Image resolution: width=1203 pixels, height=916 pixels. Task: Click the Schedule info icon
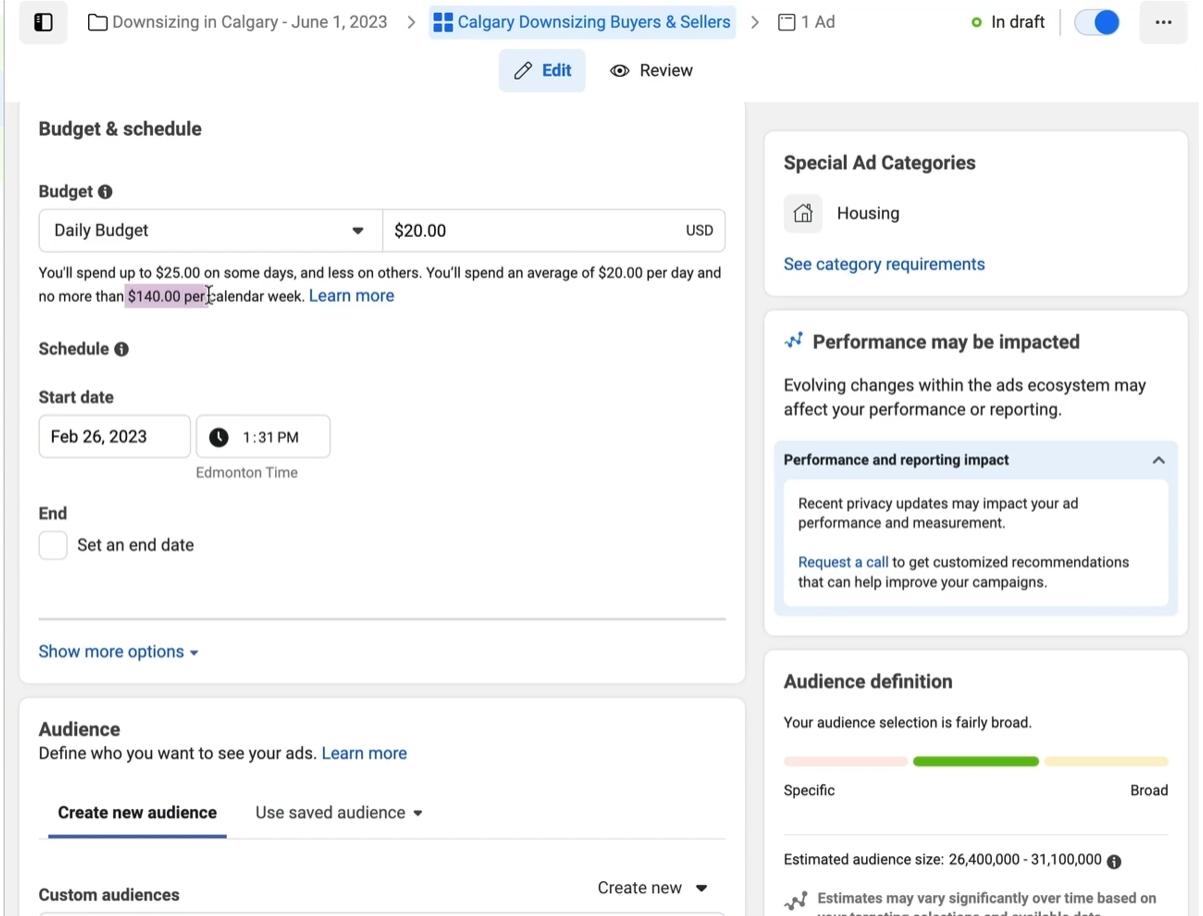pyautogui.click(x=121, y=349)
